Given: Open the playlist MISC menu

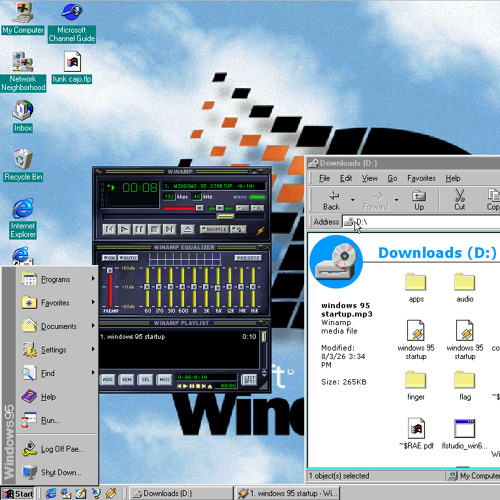Looking at the screenshot, I should point(165,379).
